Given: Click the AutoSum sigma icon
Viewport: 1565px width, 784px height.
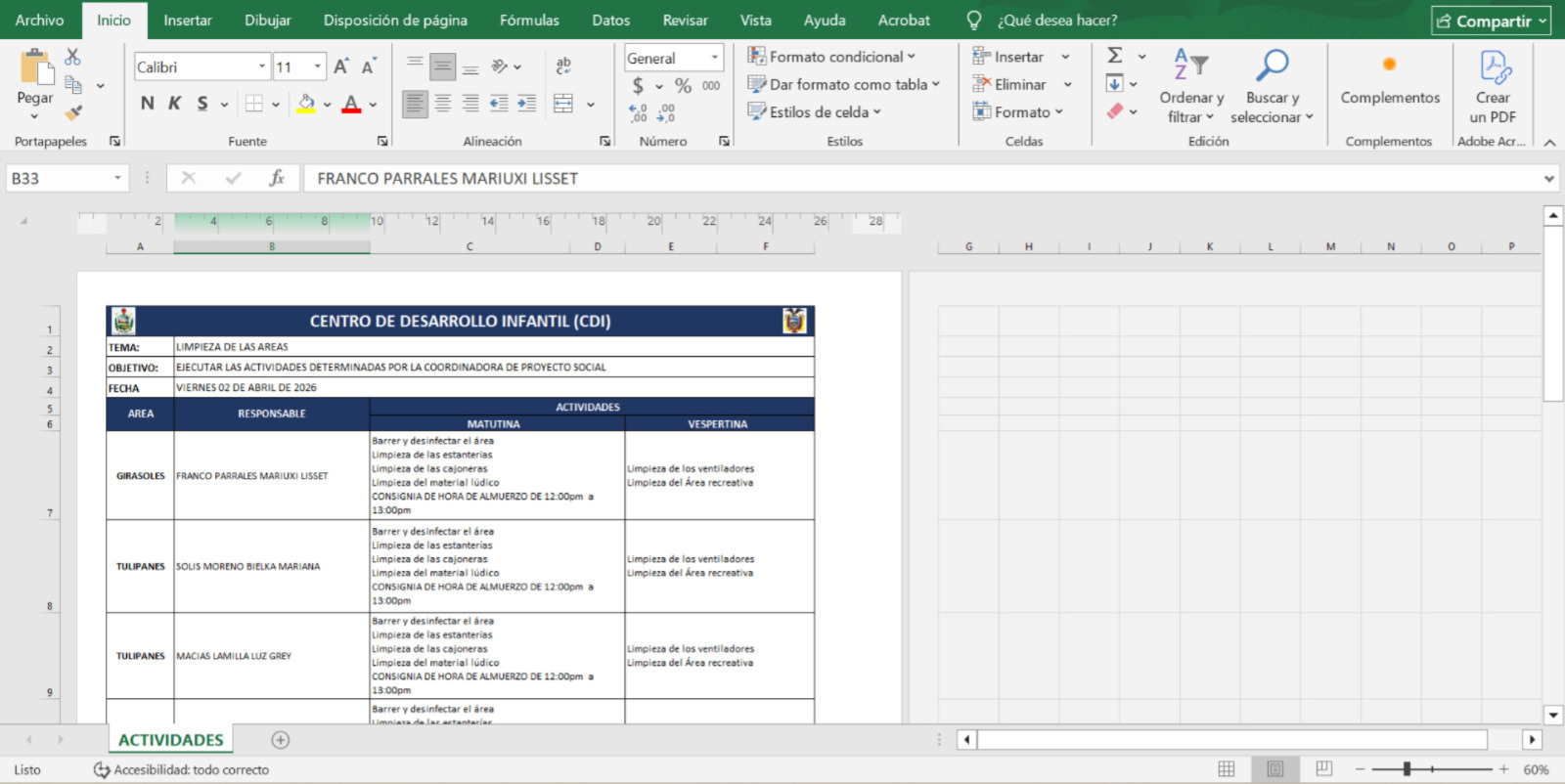Looking at the screenshot, I should pos(1115,56).
